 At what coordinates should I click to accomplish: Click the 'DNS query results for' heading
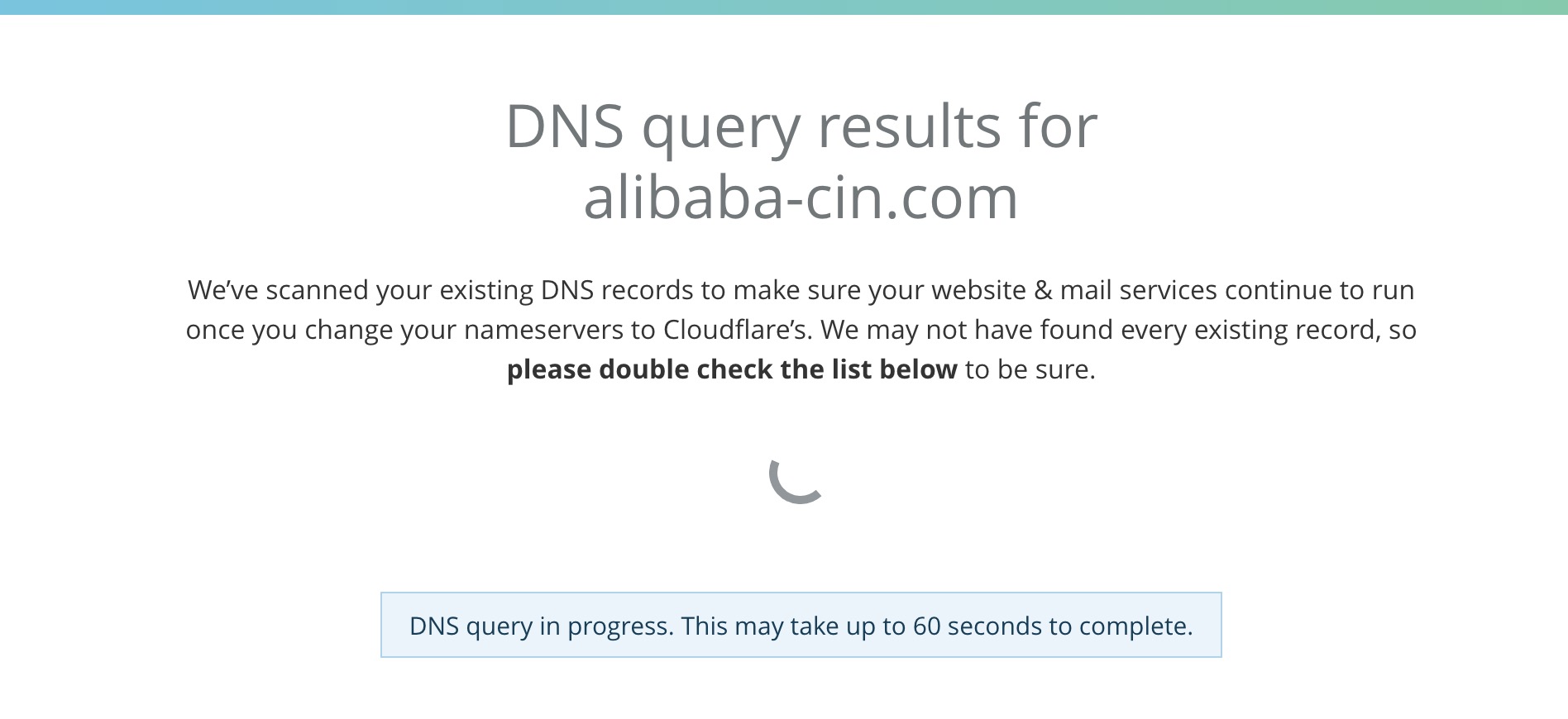(801, 126)
